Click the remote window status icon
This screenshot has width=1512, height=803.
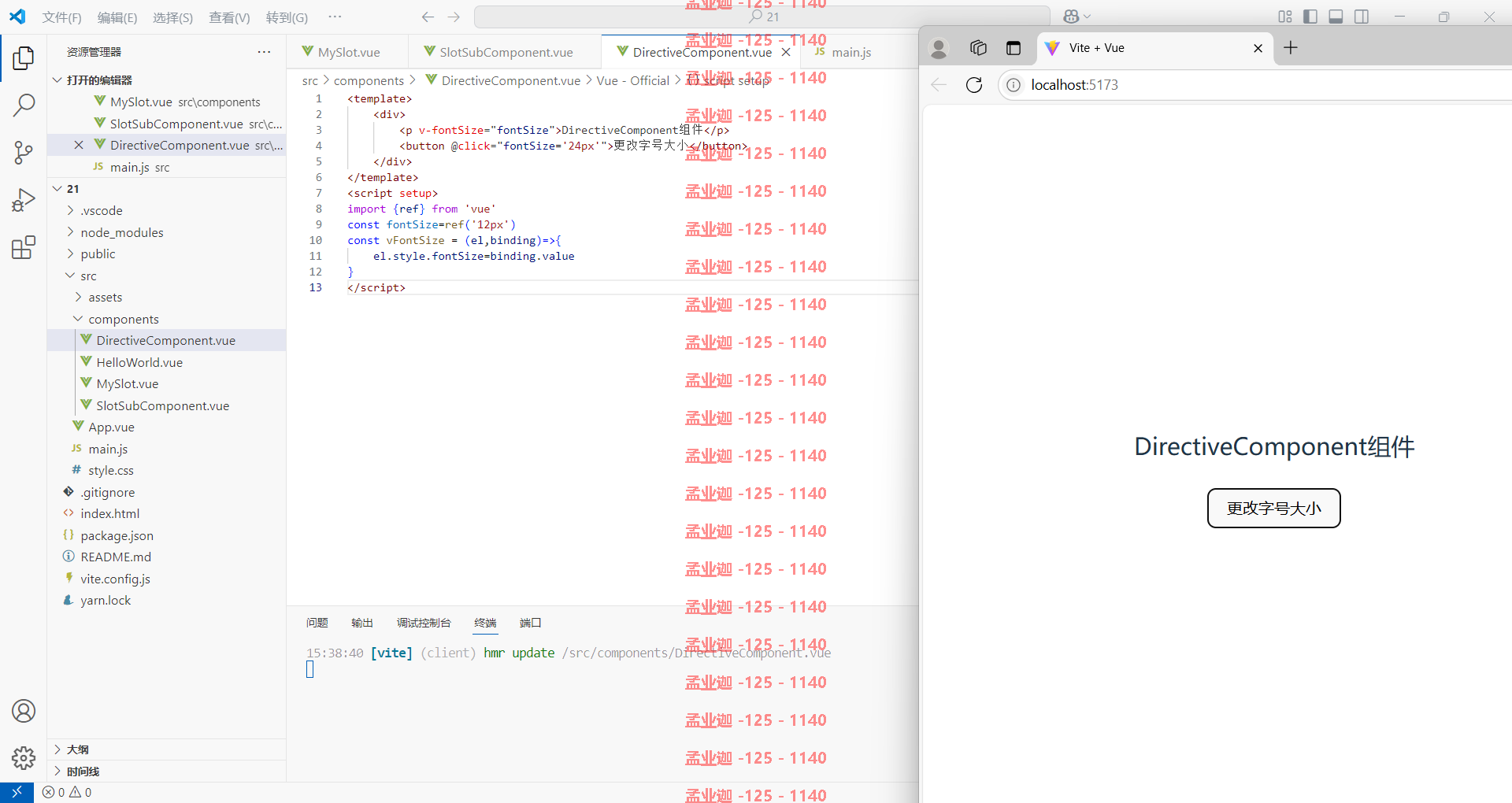17,792
